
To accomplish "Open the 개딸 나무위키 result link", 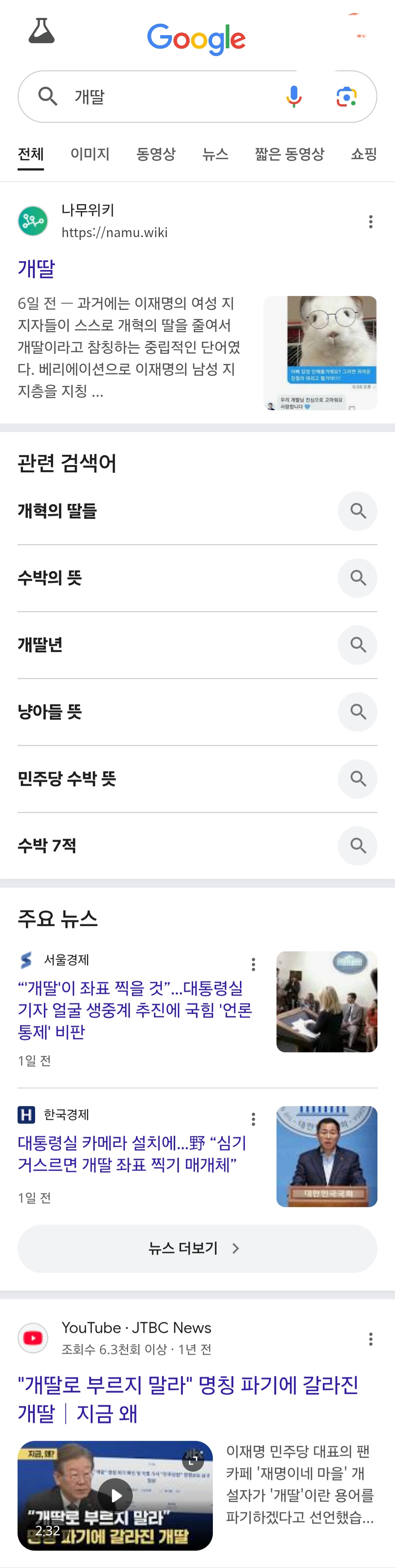I will [37, 269].
